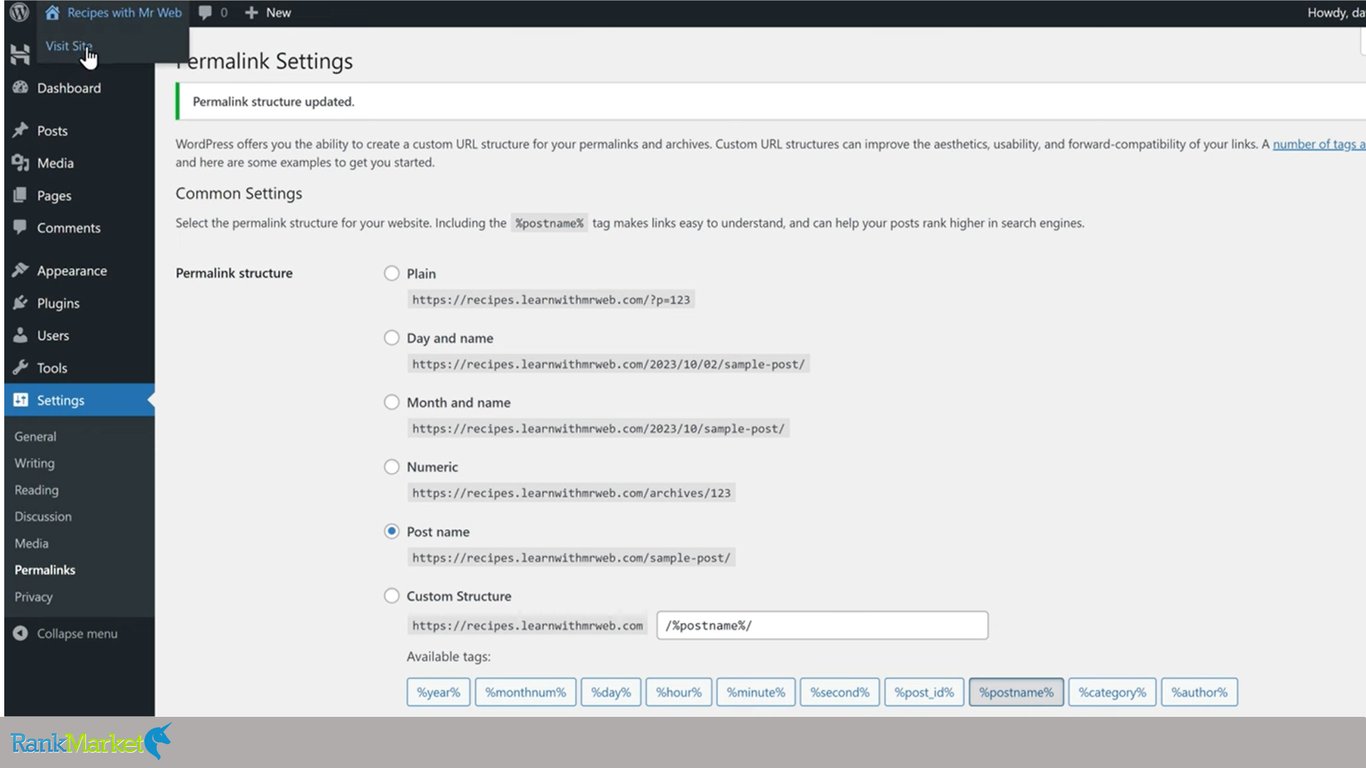Open the Tools menu
Viewport: 1366px width, 768px height.
click(x=52, y=368)
